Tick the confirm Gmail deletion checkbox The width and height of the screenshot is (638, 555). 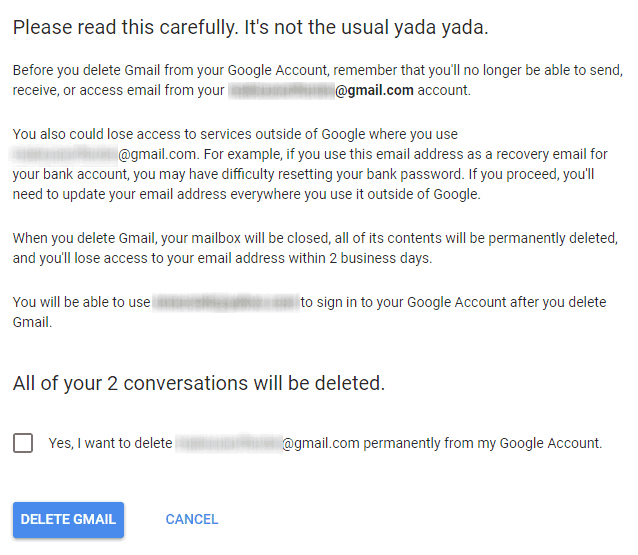(23, 443)
